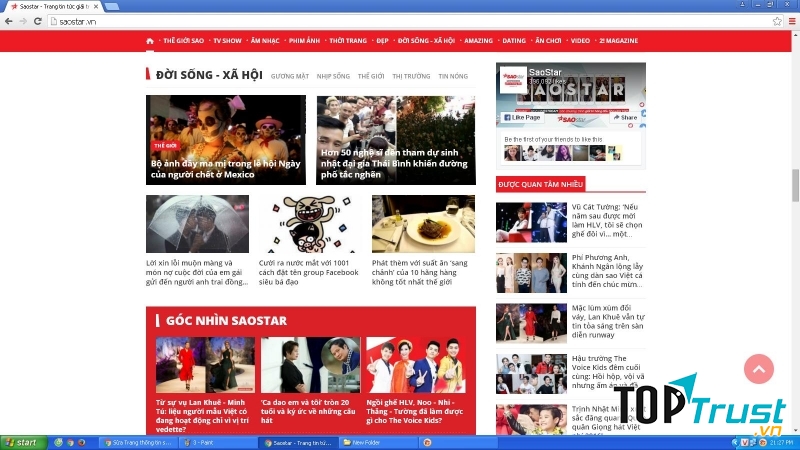Close the Saostar browser tab
This screenshot has height=450, width=800.
coord(96,7)
